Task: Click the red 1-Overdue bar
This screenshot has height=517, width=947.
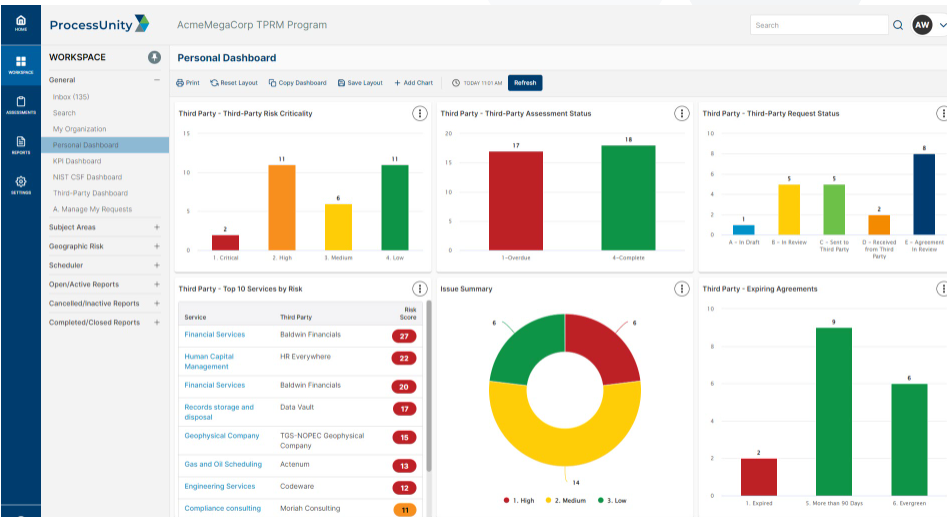Action: point(516,201)
